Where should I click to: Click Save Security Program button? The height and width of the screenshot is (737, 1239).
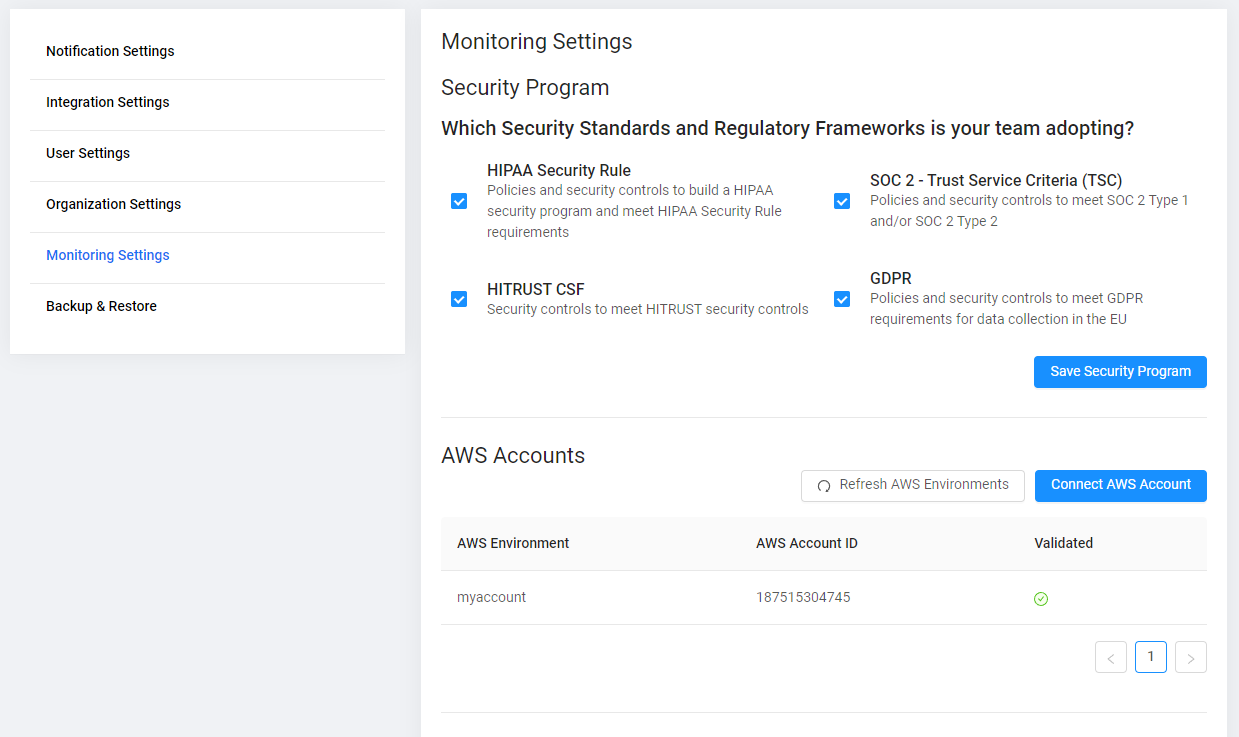[x=1120, y=371]
